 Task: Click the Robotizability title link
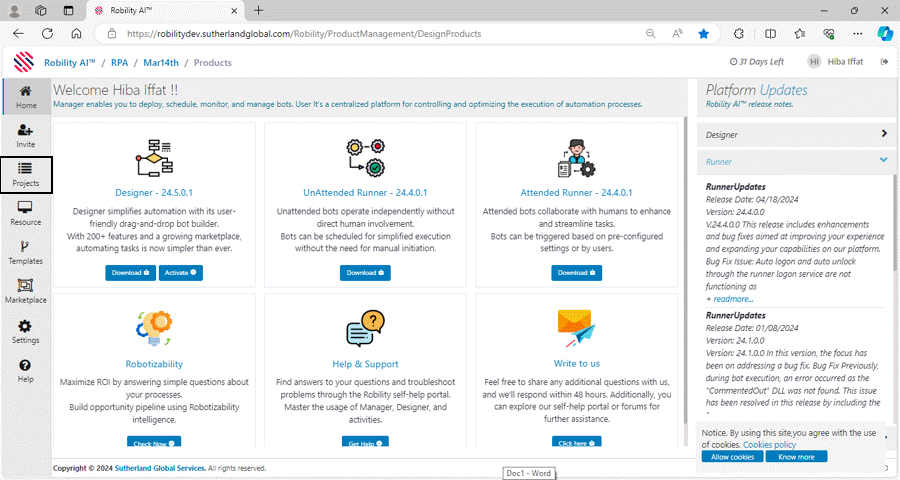click(x=154, y=364)
